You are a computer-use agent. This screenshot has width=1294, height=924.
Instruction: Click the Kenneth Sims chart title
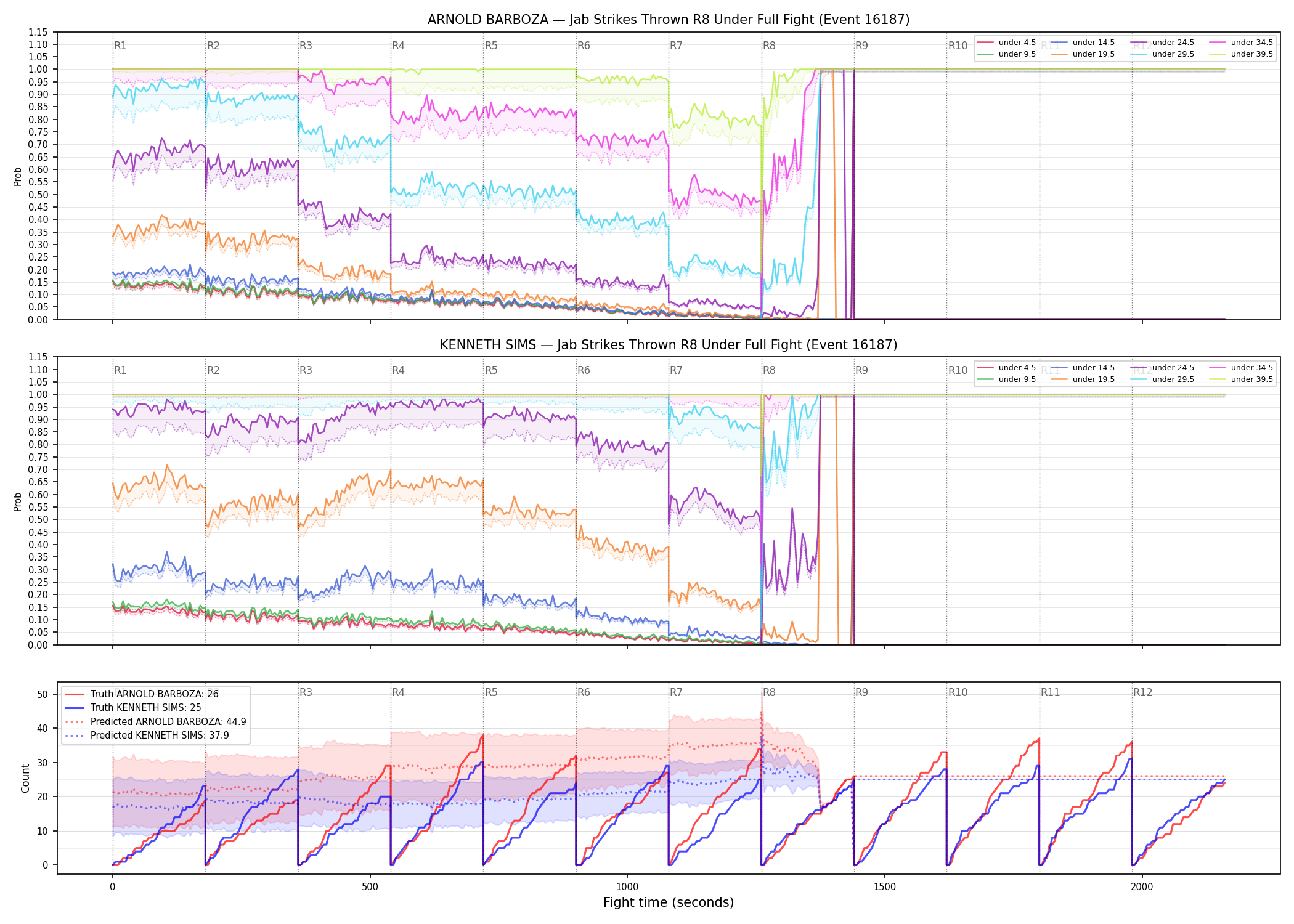[669, 345]
